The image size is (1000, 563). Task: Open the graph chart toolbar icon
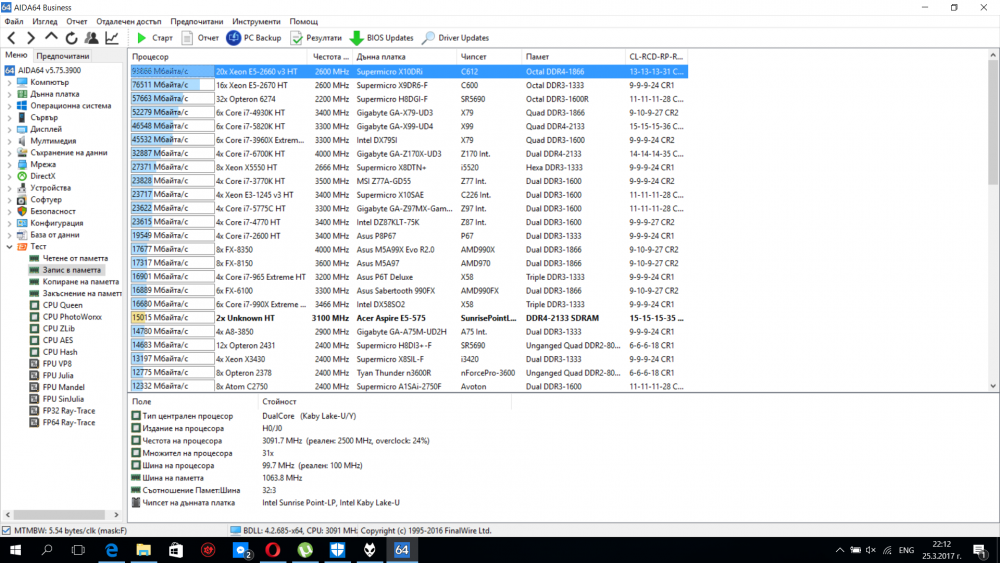112,38
